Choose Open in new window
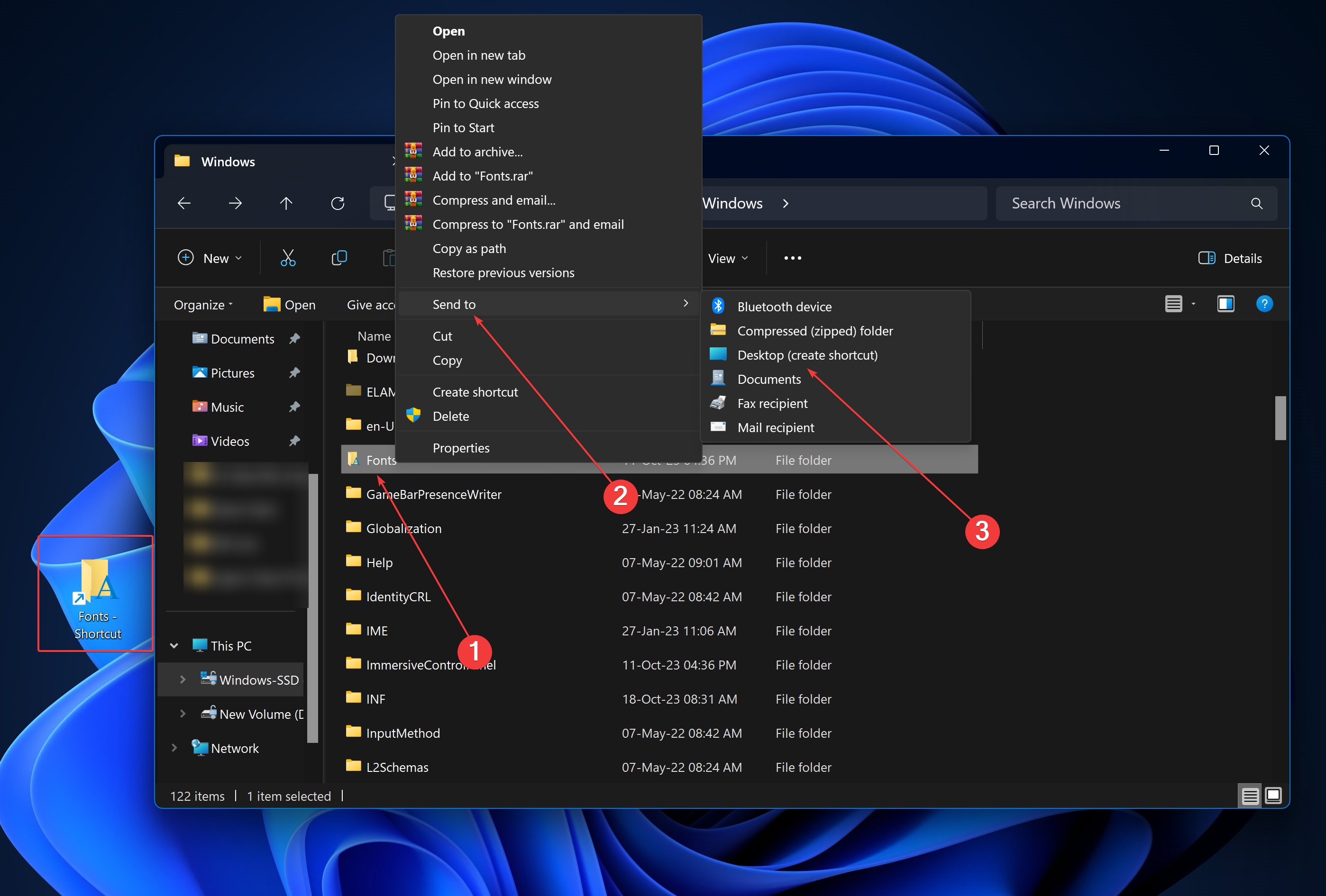 549,80
